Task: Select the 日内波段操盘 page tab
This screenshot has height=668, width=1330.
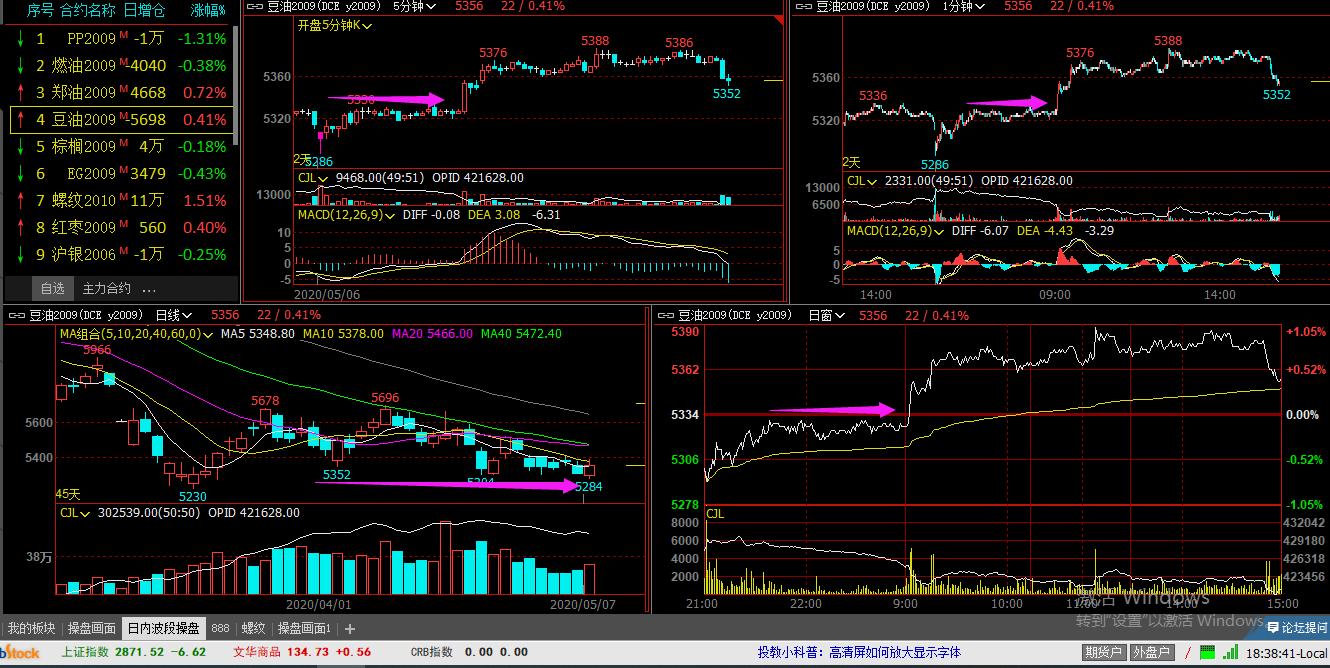Action: (163, 629)
